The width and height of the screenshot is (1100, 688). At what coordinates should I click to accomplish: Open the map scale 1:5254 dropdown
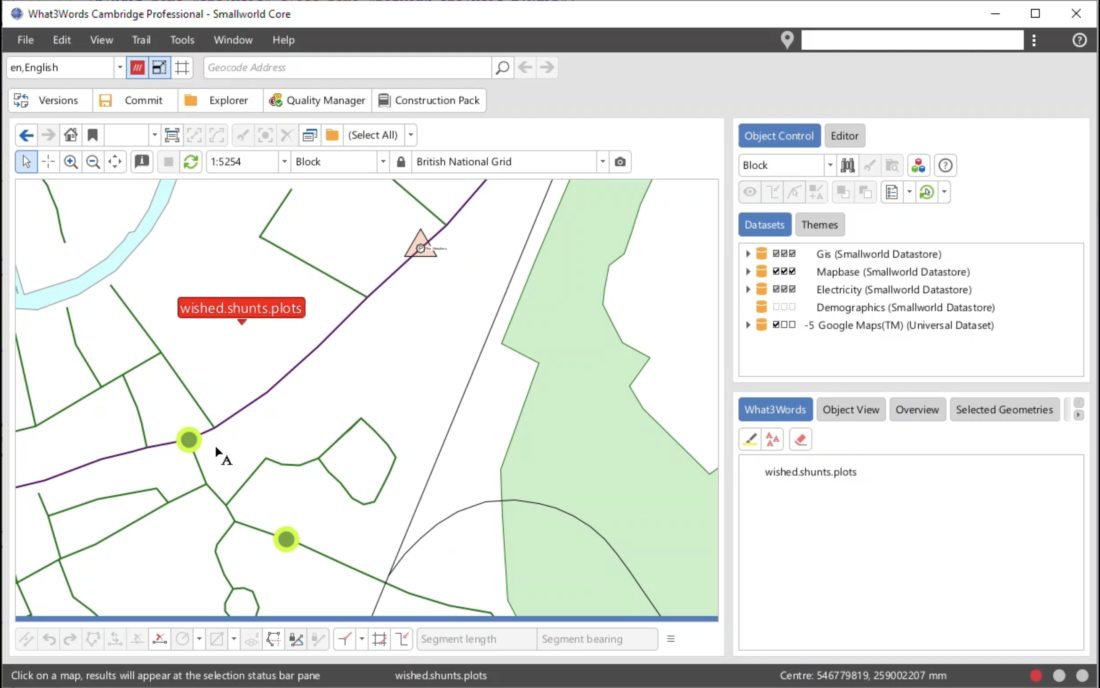pos(284,161)
